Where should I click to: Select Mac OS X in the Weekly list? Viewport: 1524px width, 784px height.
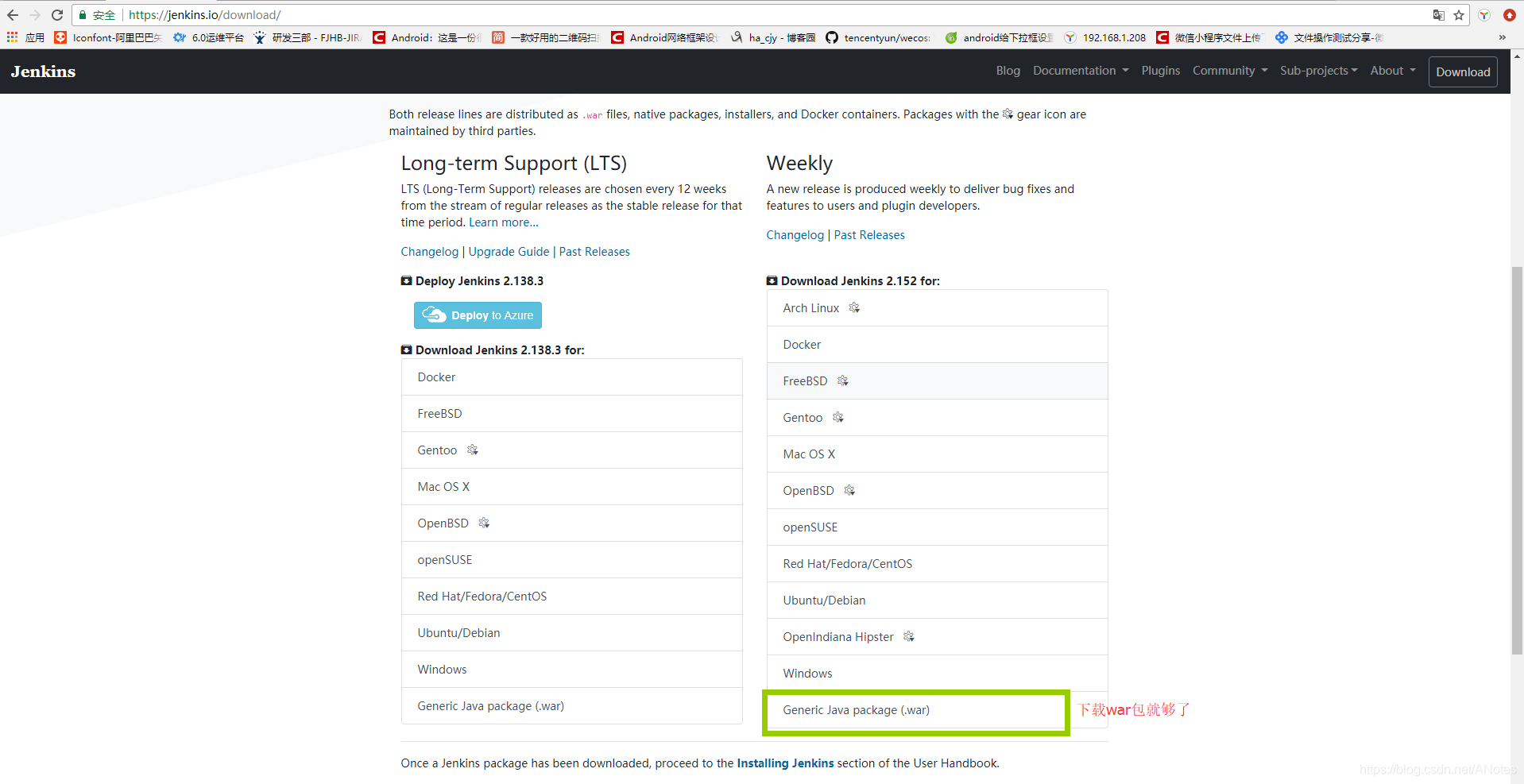coord(938,454)
